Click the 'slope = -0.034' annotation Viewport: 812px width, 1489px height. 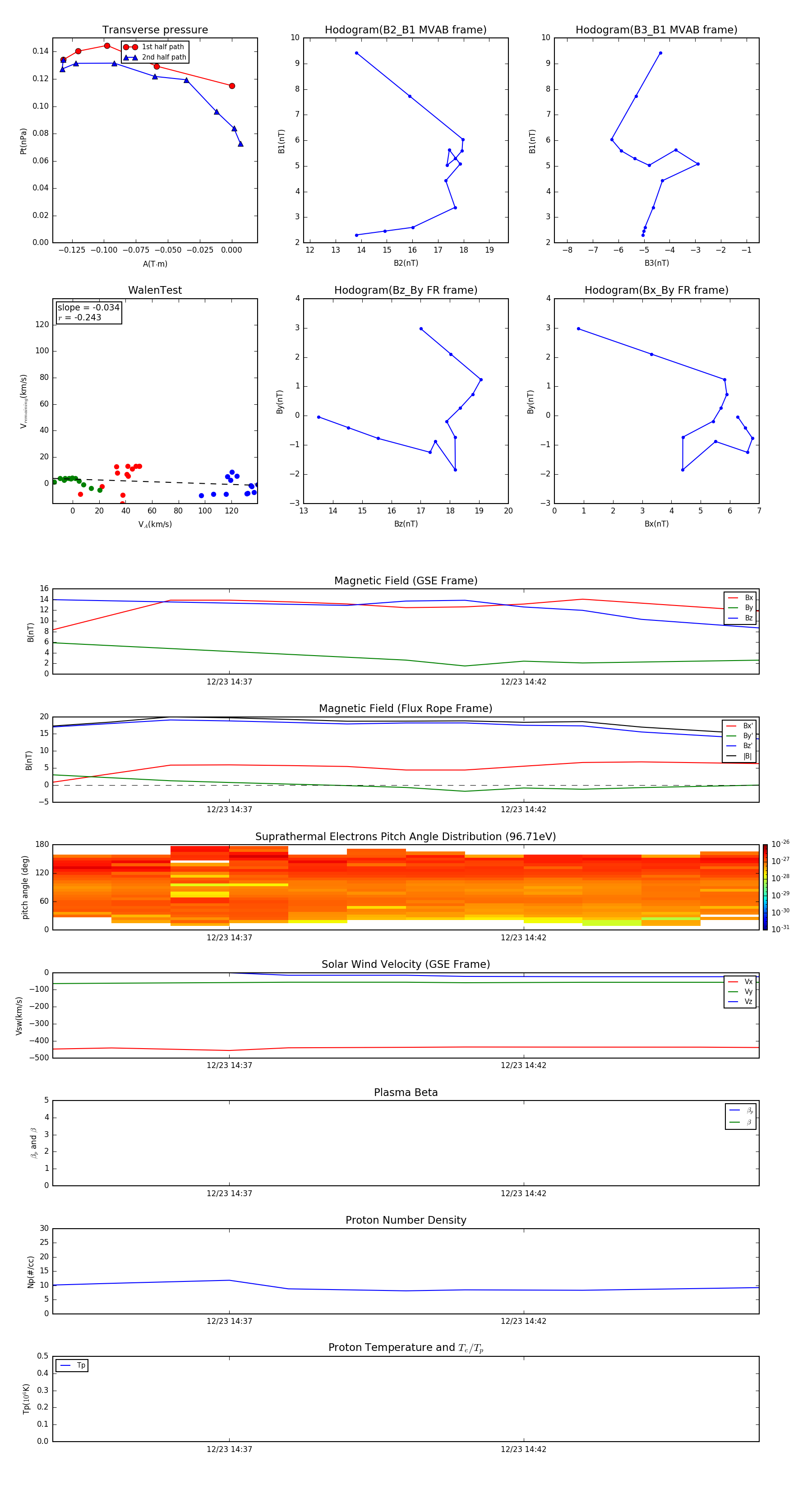(88, 308)
